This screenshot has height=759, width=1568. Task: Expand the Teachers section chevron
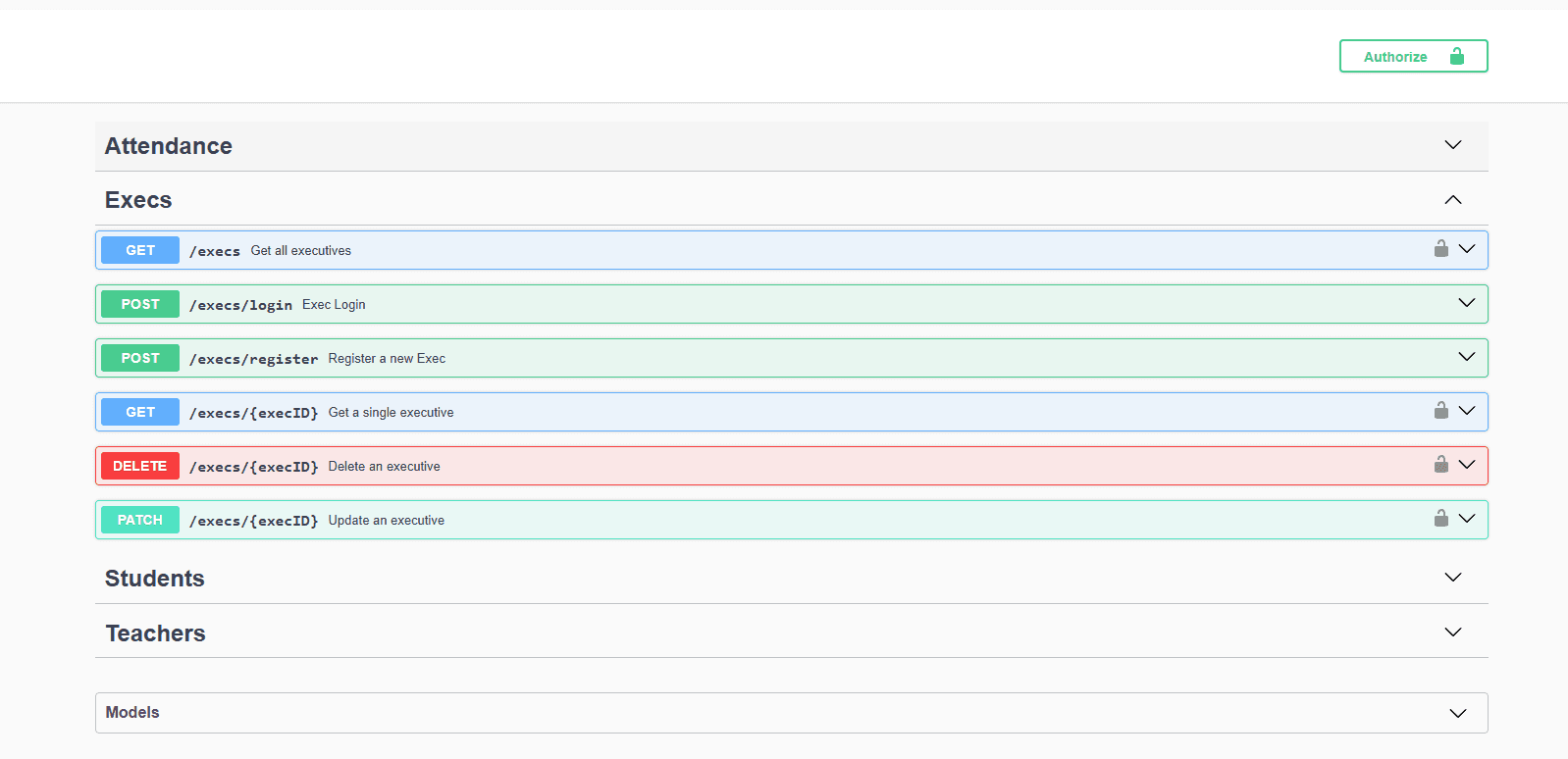click(x=1453, y=632)
